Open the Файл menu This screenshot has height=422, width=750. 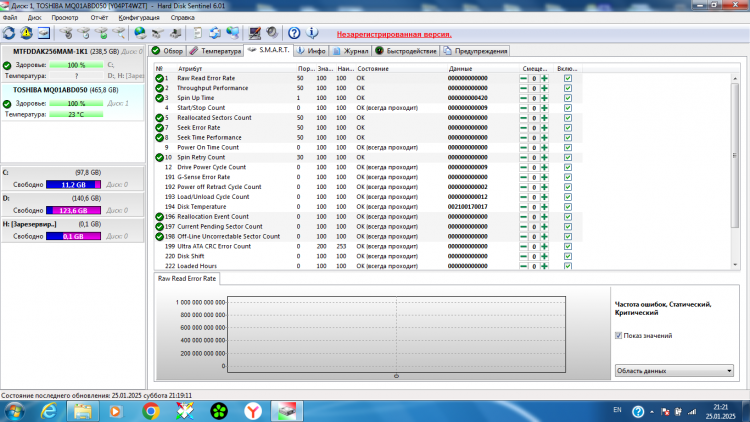pyautogui.click(x=10, y=17)
